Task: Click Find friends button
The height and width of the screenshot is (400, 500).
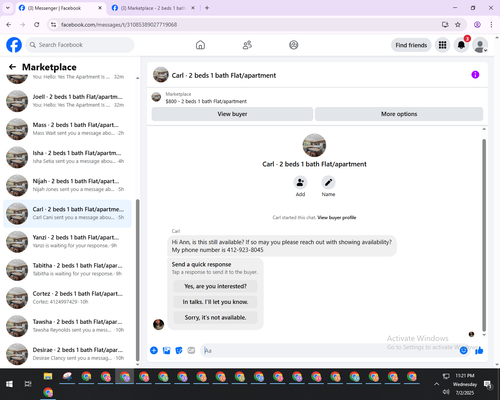Action: (411, 45)
